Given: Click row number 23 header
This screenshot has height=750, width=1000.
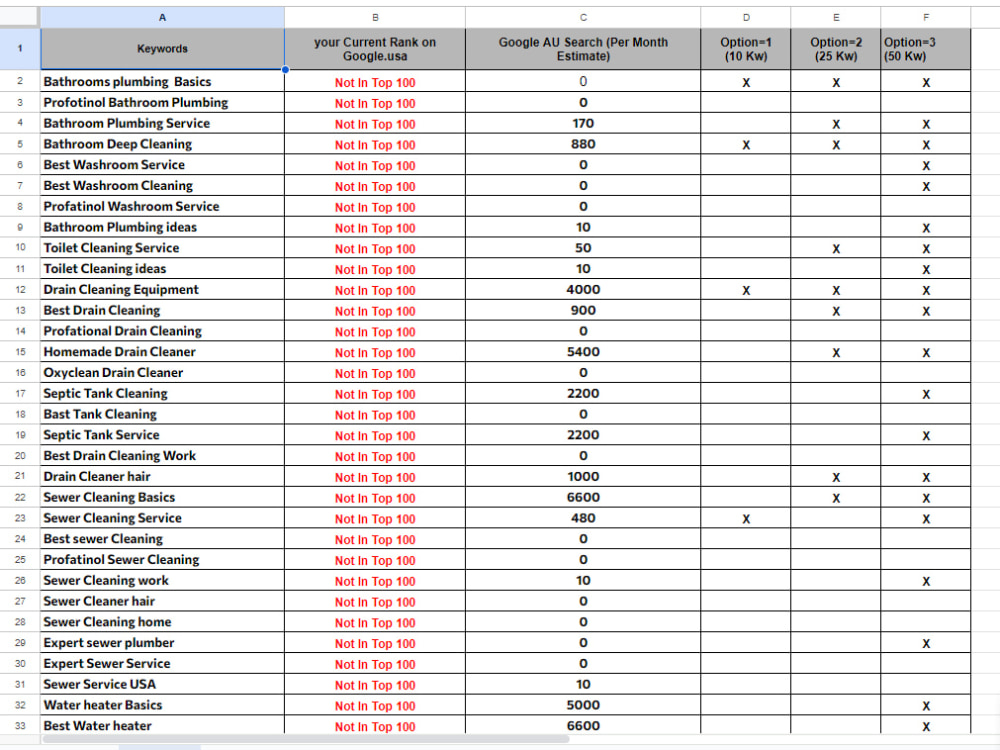Looking at the screenshot, I should tap(20, 518).
